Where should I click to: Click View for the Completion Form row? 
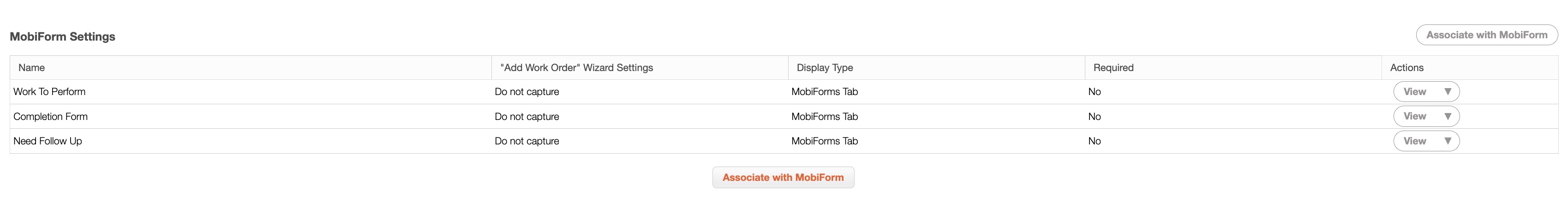(x=1414, y=116)
